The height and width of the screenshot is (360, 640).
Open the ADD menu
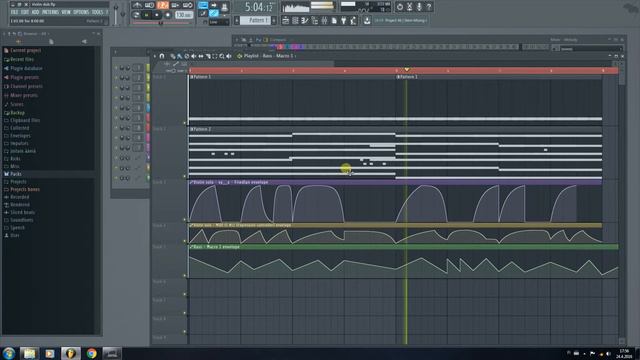[35, 12]
